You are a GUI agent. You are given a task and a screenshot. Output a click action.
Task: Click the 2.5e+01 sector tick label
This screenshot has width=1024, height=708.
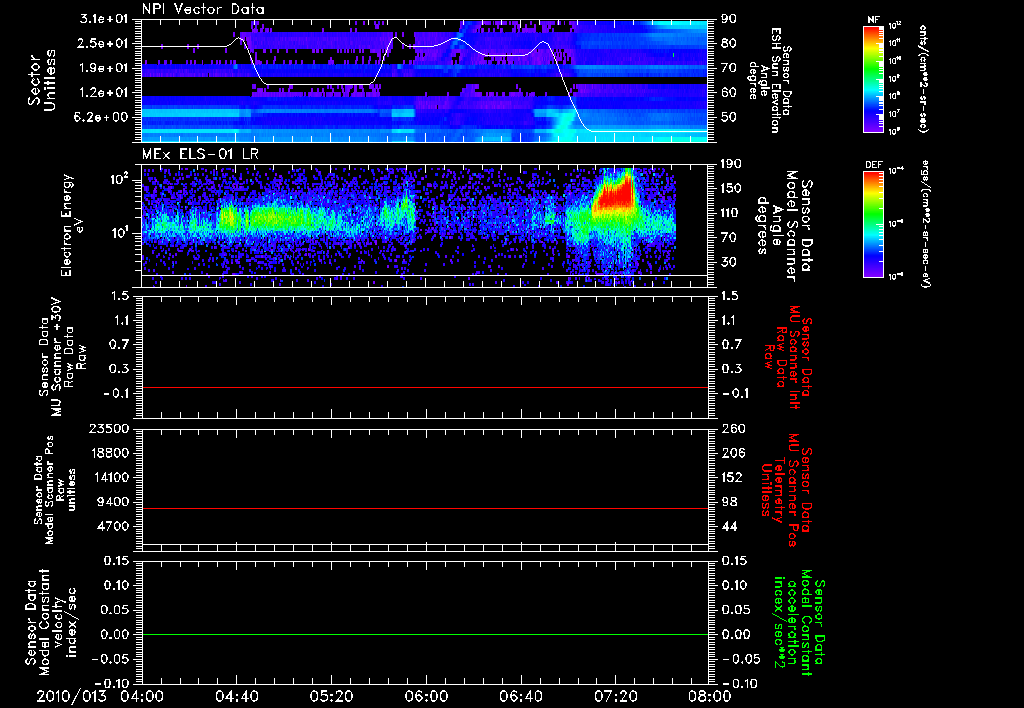pos(104,44)
